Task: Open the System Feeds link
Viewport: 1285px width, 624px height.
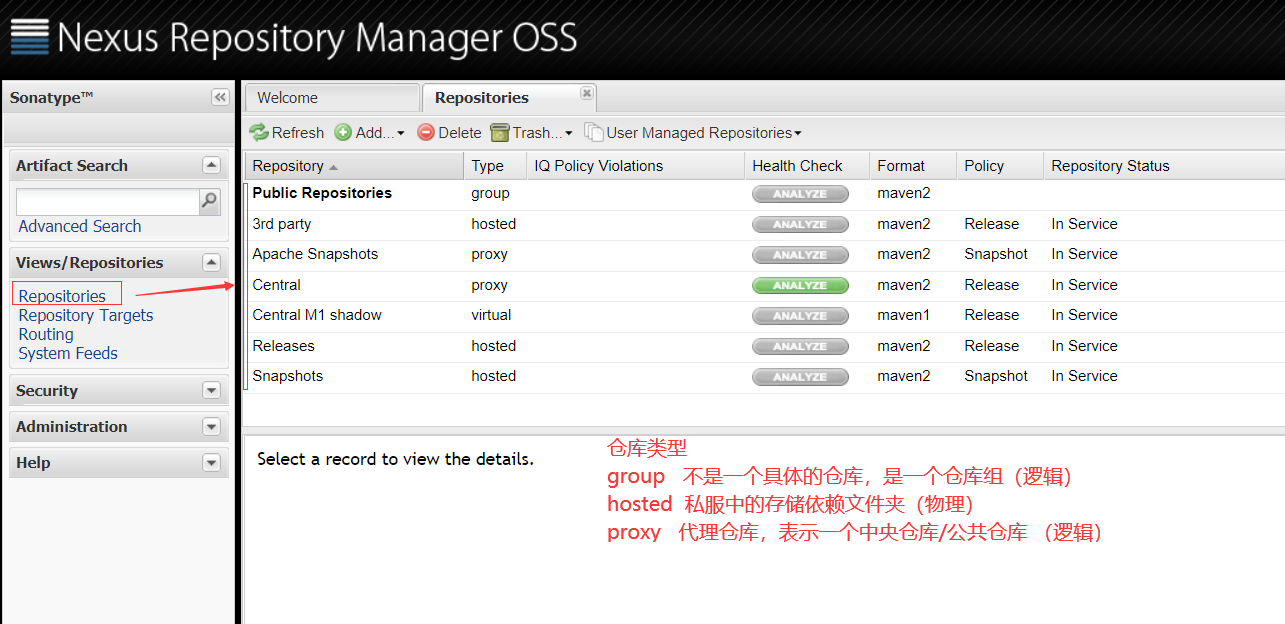Action: 68,353
